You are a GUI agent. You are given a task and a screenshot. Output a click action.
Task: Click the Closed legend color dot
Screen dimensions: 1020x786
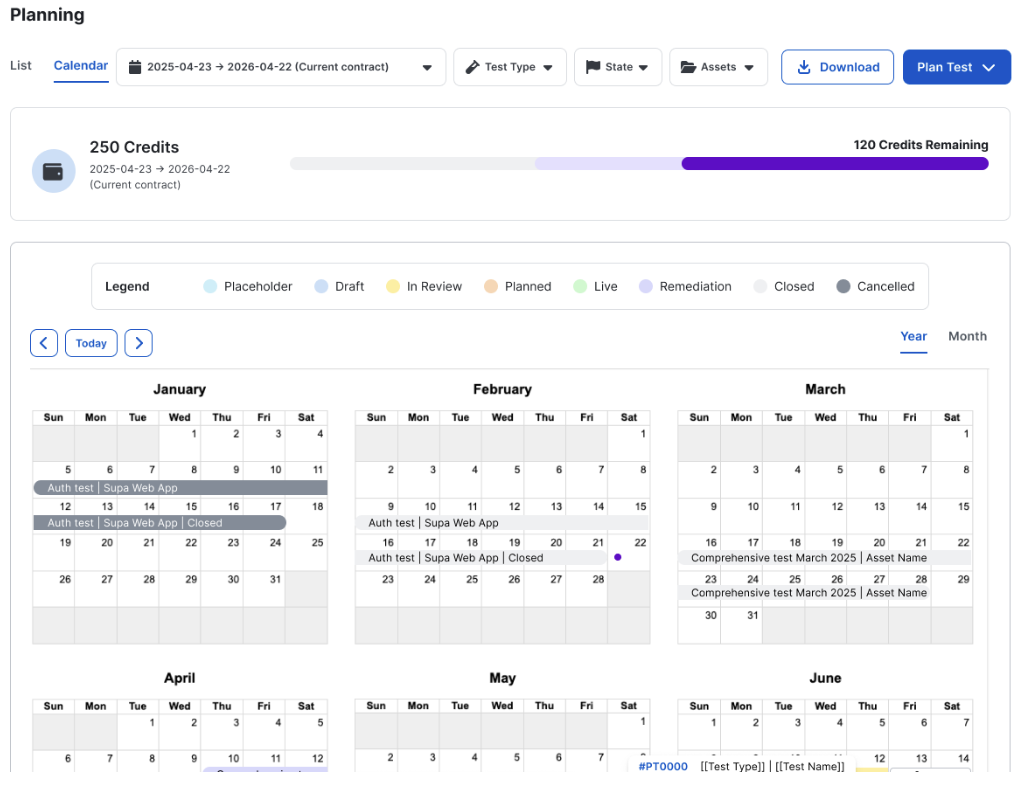[760, 286]
